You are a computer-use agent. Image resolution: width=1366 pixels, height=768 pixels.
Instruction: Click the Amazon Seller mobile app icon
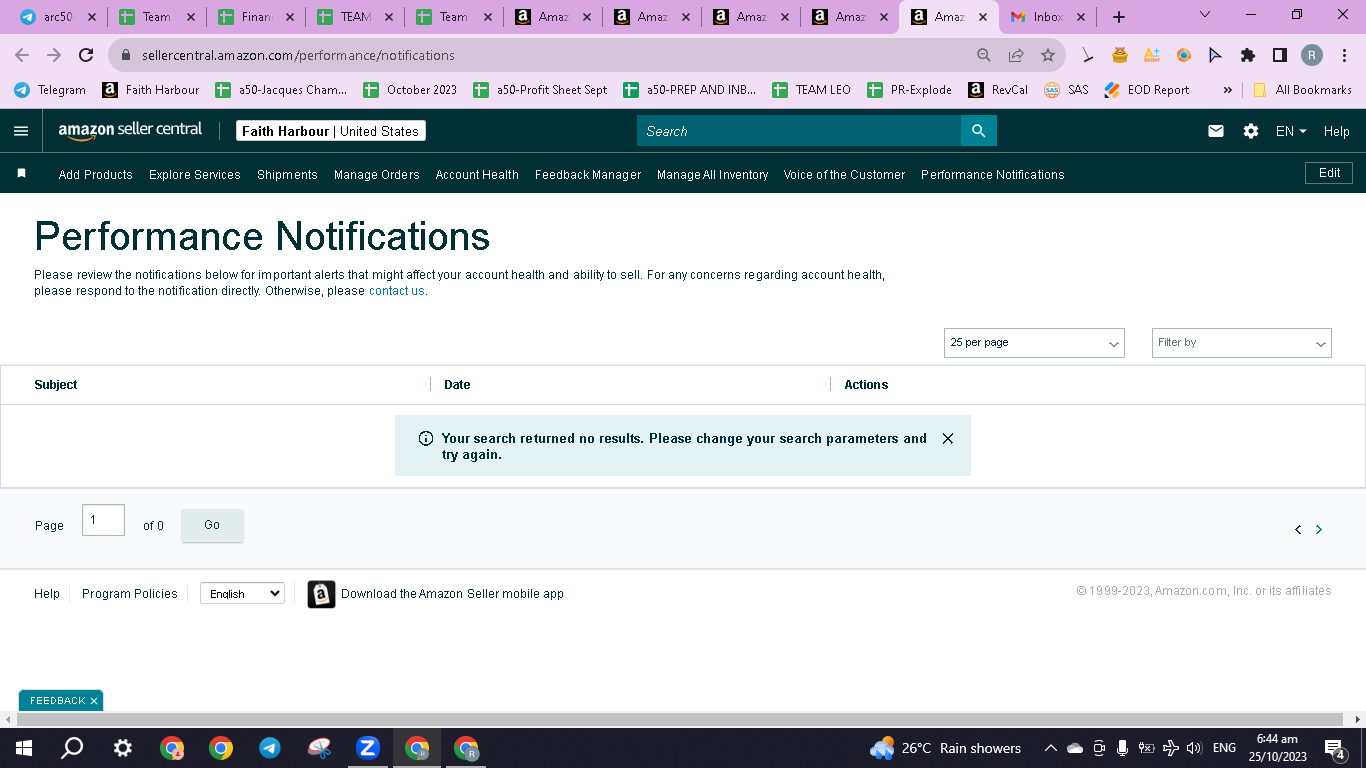[x=321, y=594]
